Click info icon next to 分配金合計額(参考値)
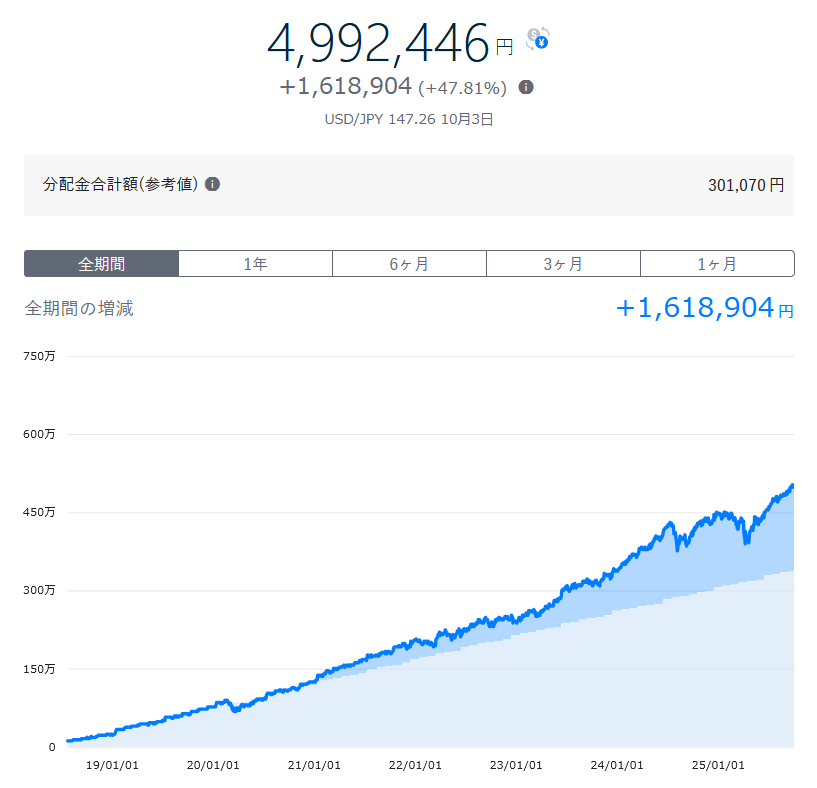 point(212,184)
